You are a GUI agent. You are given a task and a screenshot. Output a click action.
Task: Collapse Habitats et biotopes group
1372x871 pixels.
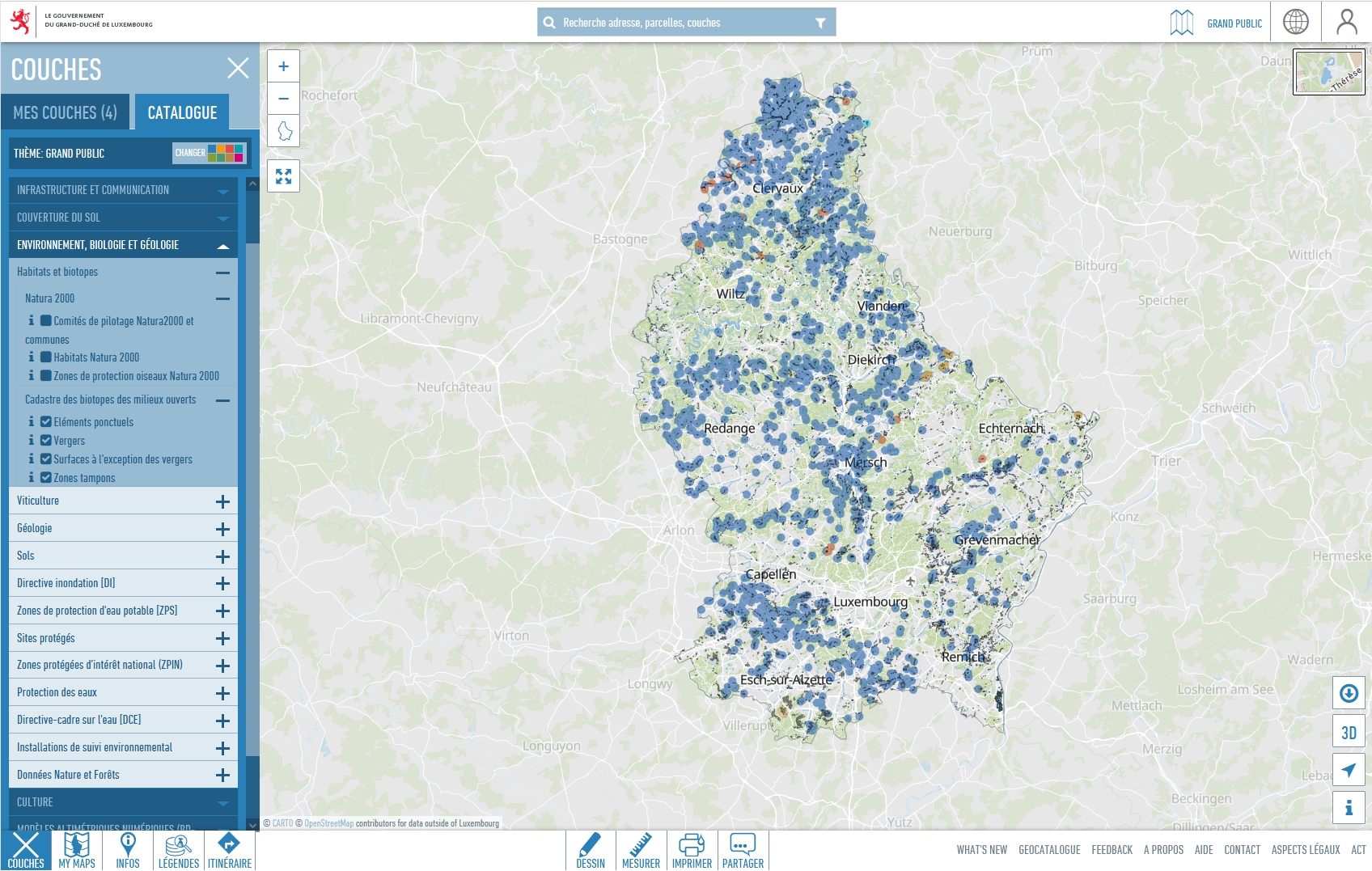click(x=222, y=273)
